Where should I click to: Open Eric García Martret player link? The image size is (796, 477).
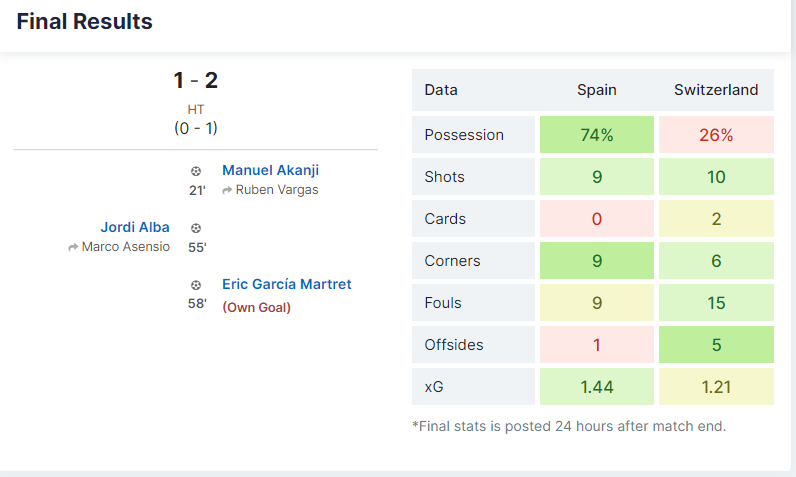click(x=287, y=284)
